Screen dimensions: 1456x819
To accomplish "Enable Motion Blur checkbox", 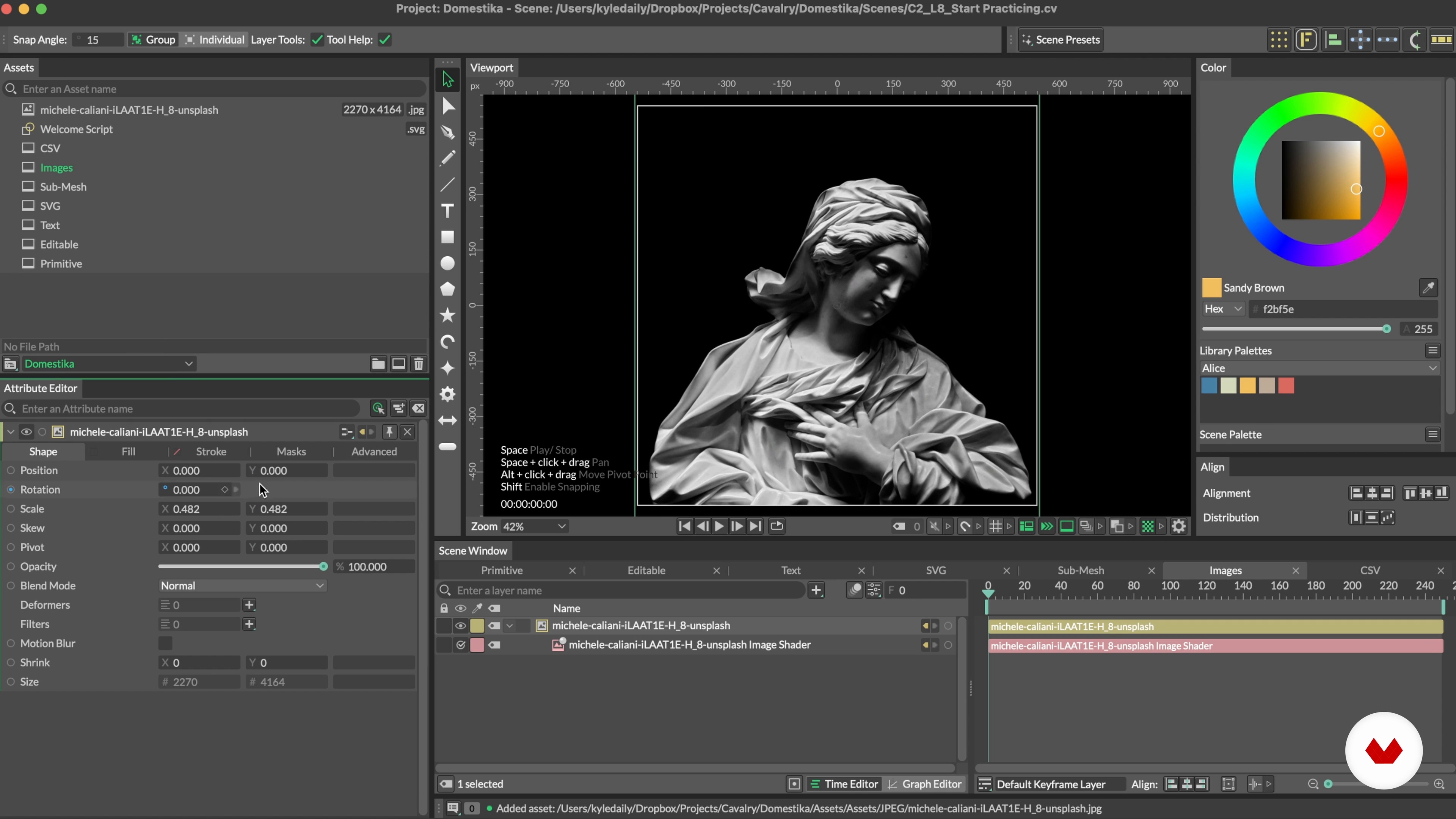I will (x=165, y=643).
